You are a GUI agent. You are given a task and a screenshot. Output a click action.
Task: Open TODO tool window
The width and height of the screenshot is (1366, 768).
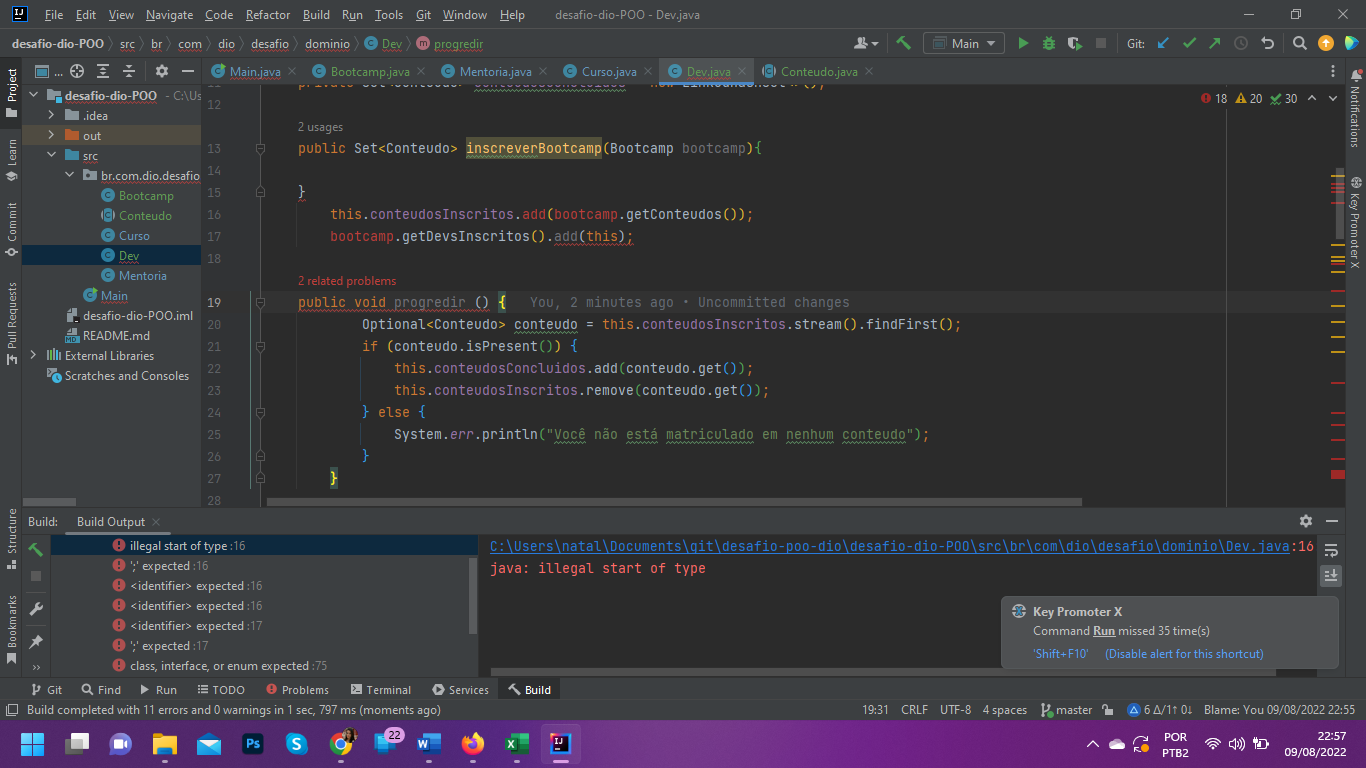tap(220, 690)
